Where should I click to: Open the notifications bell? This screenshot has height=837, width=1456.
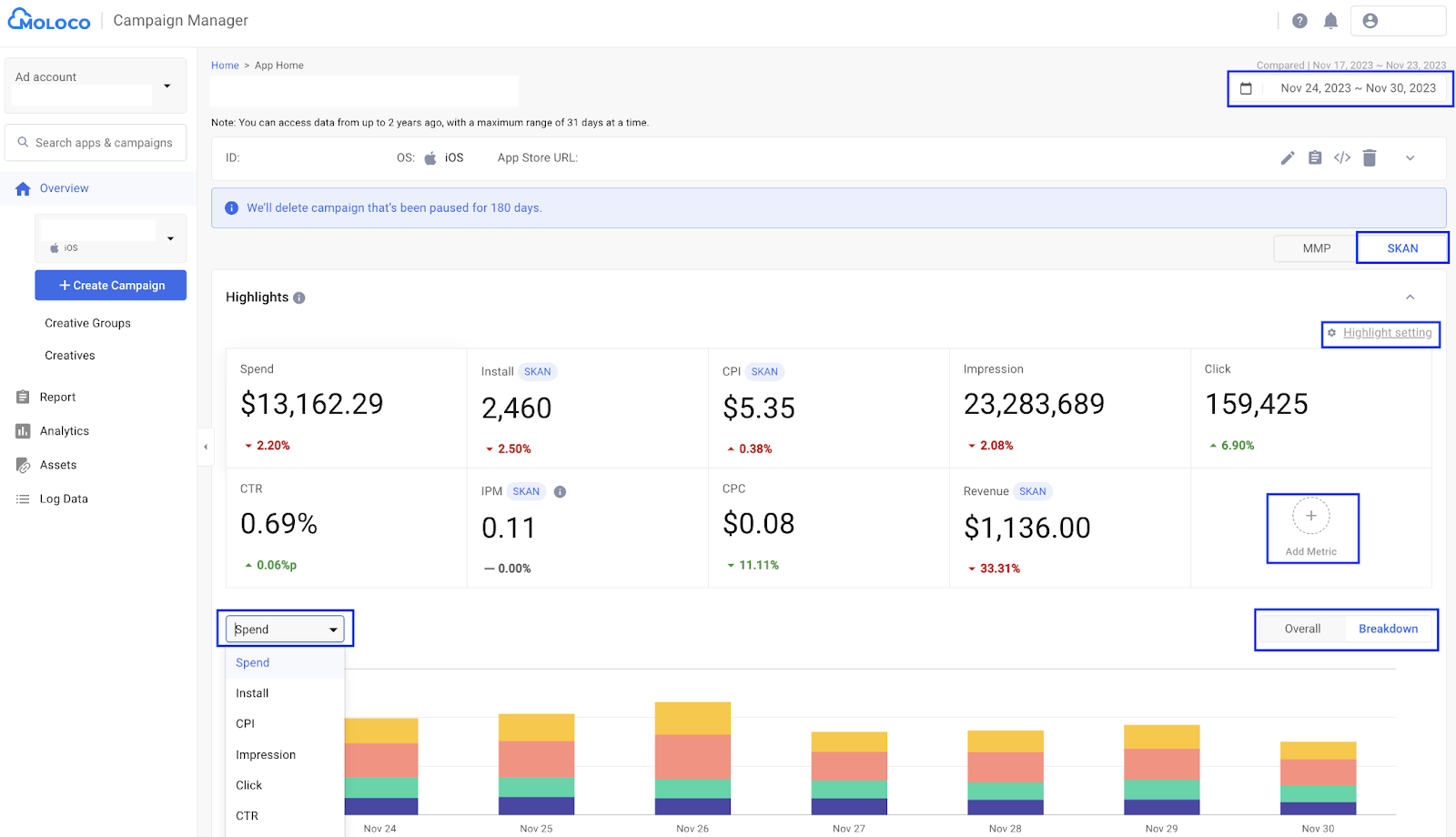coord(1330,21)
